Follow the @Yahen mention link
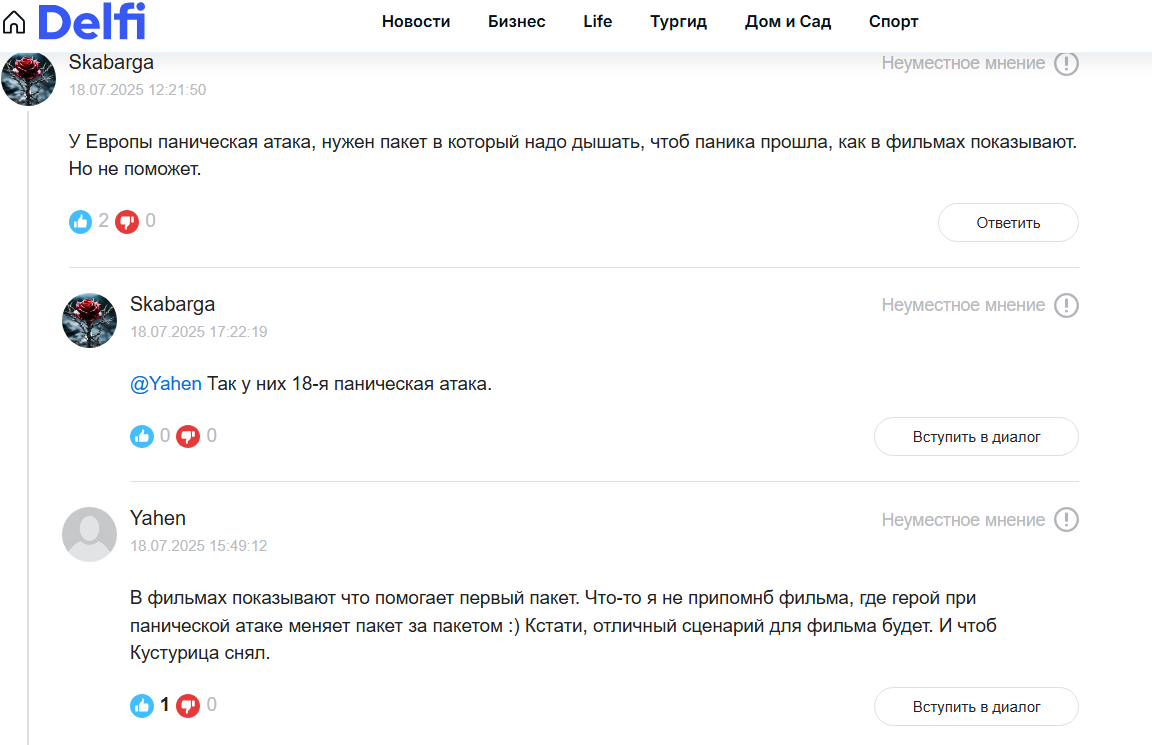The height and width of the screenshot is (745, 1152). 165,384
